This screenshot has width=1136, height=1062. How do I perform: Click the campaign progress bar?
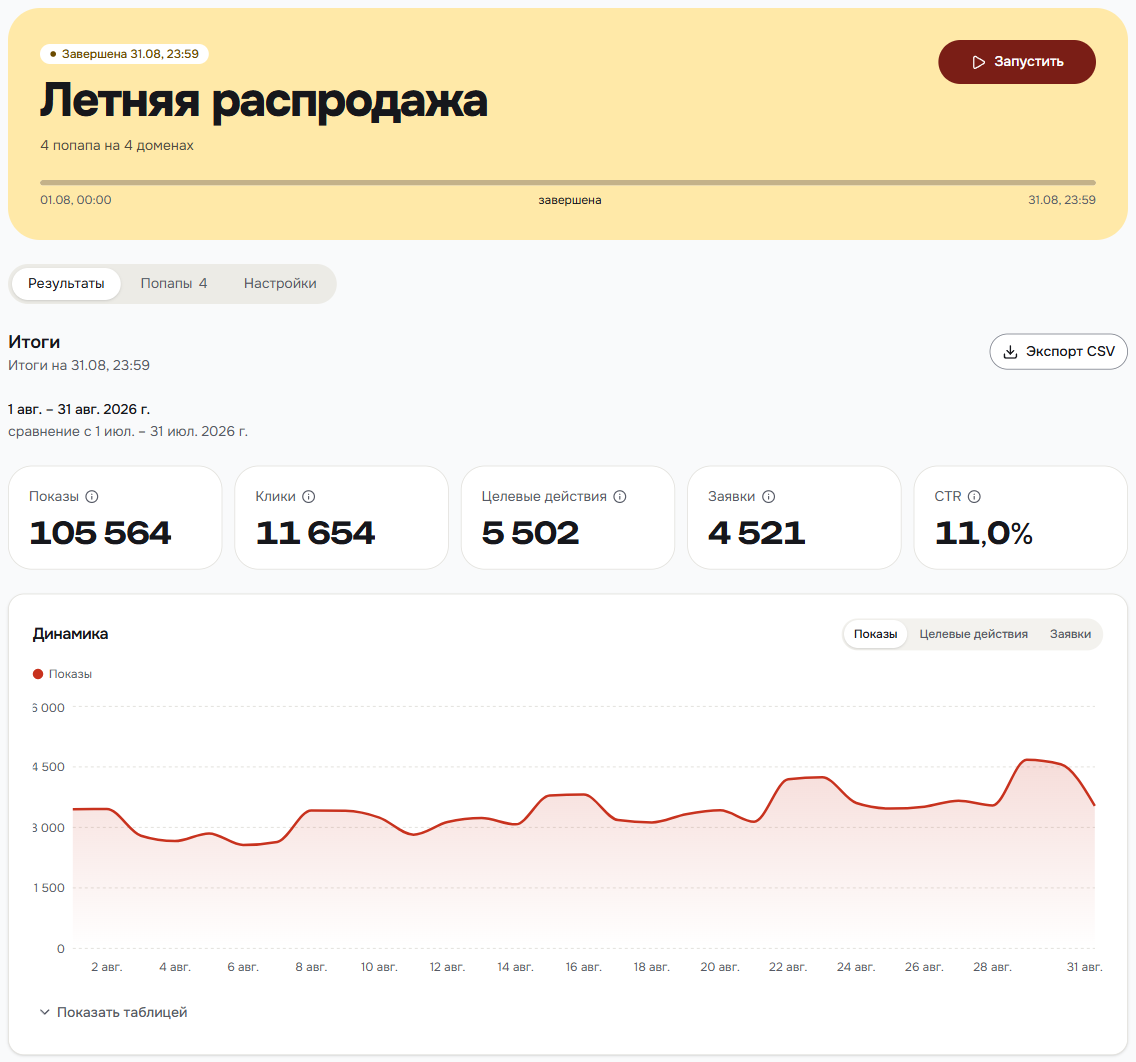(567, 183)
